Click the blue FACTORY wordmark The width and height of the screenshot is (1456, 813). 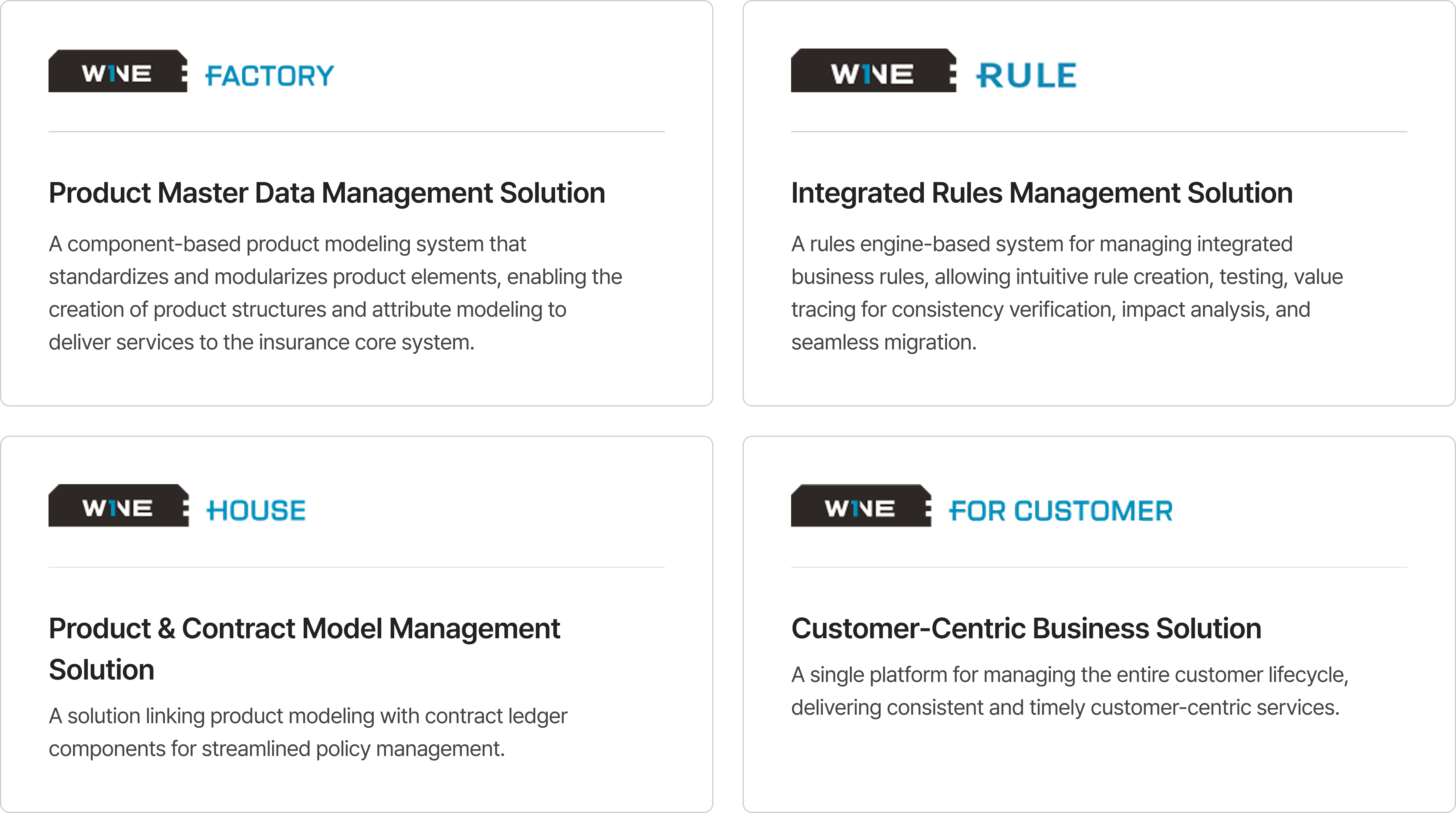pyautogui.click(x=270, y=76)
